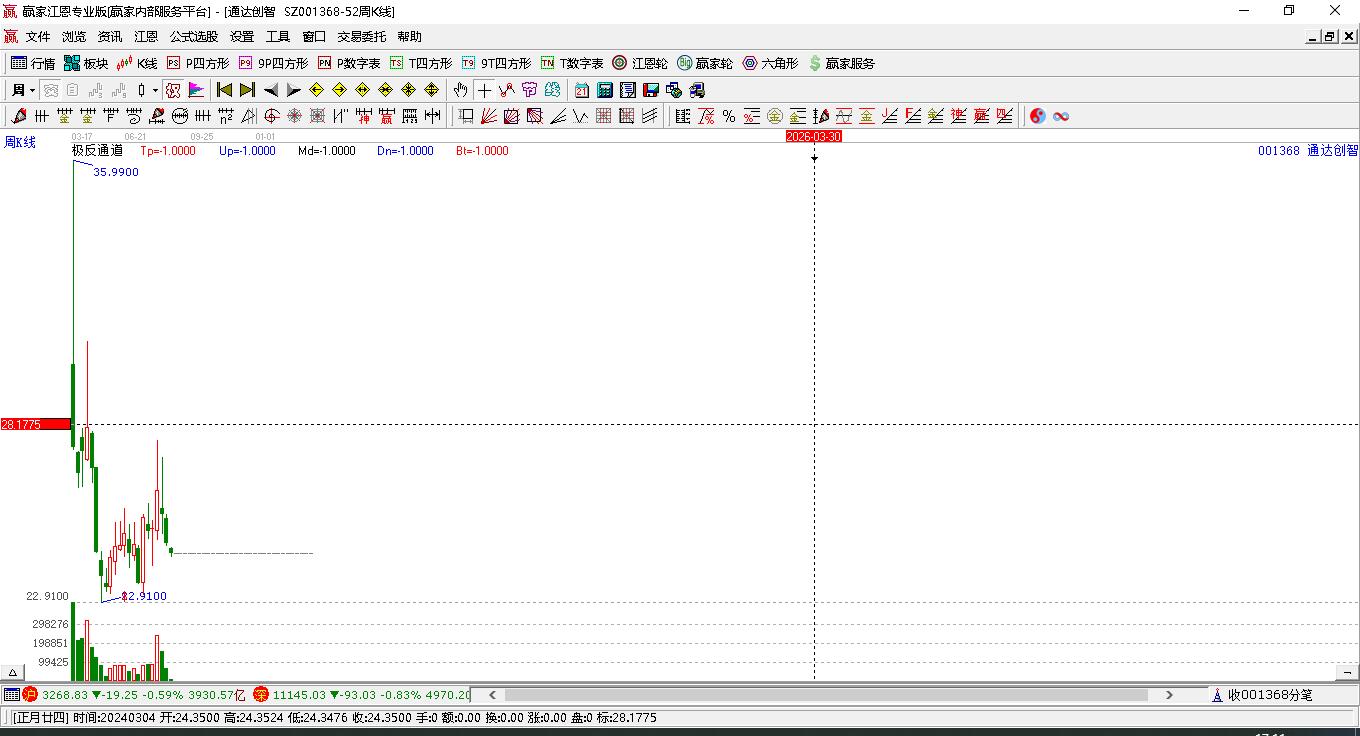Open the 江恩轮 (Gann wheel) tool
The image size is (1360, 736).
point(640,63)
